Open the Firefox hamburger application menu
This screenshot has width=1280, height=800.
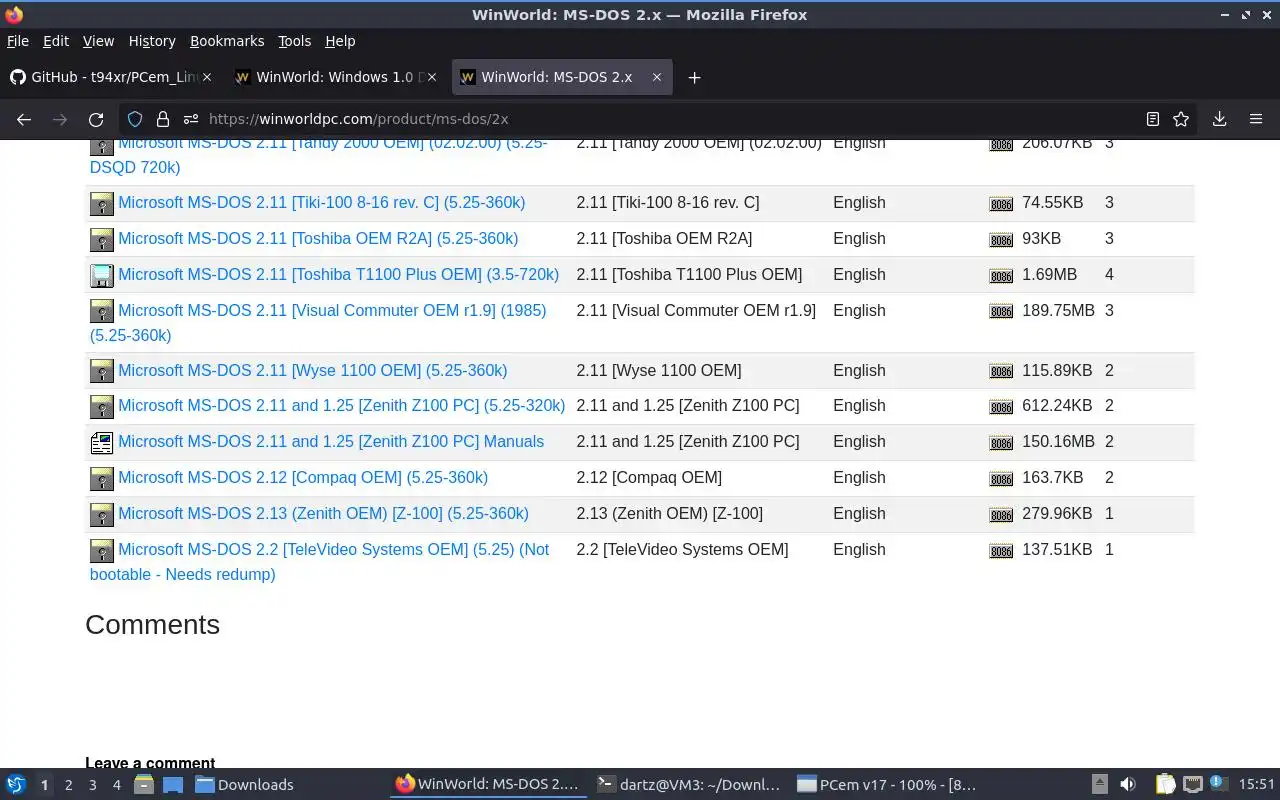(x=1256, y=119)
